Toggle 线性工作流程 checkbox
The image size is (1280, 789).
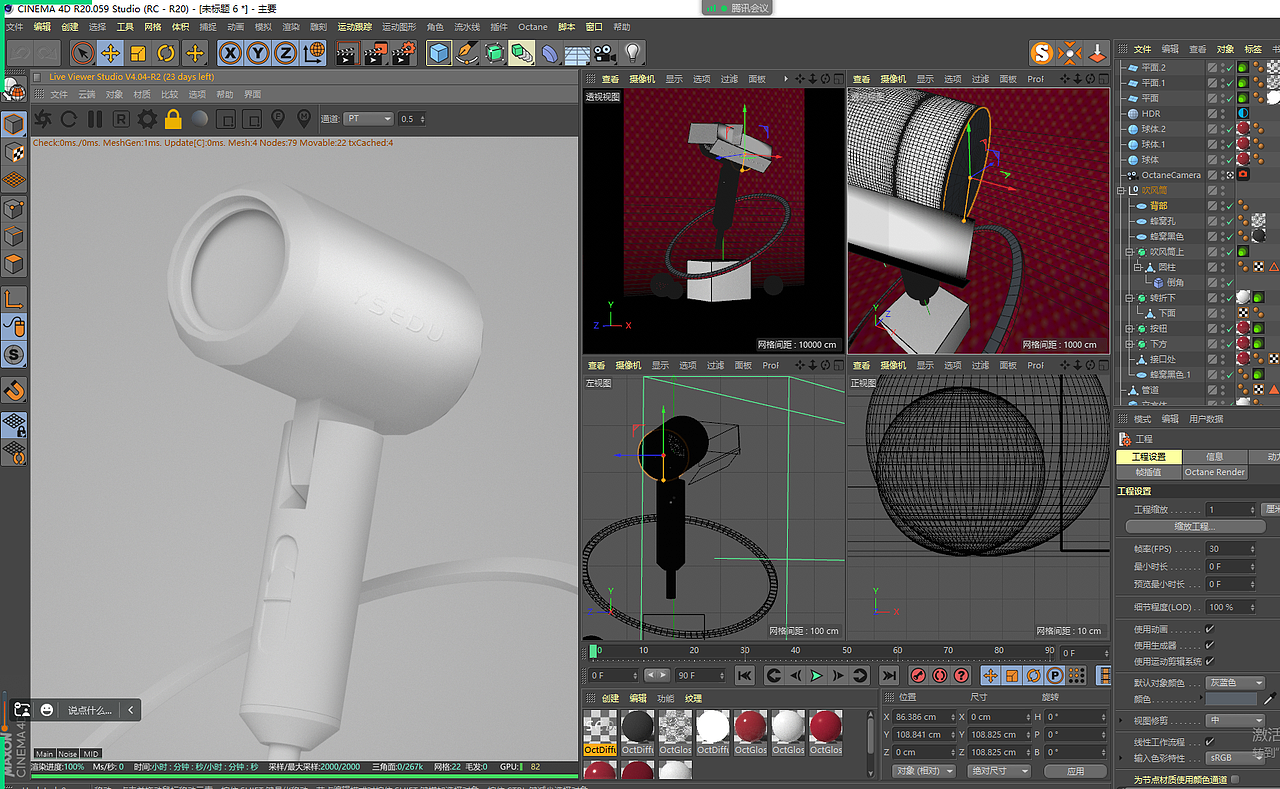coord(1210,742)
